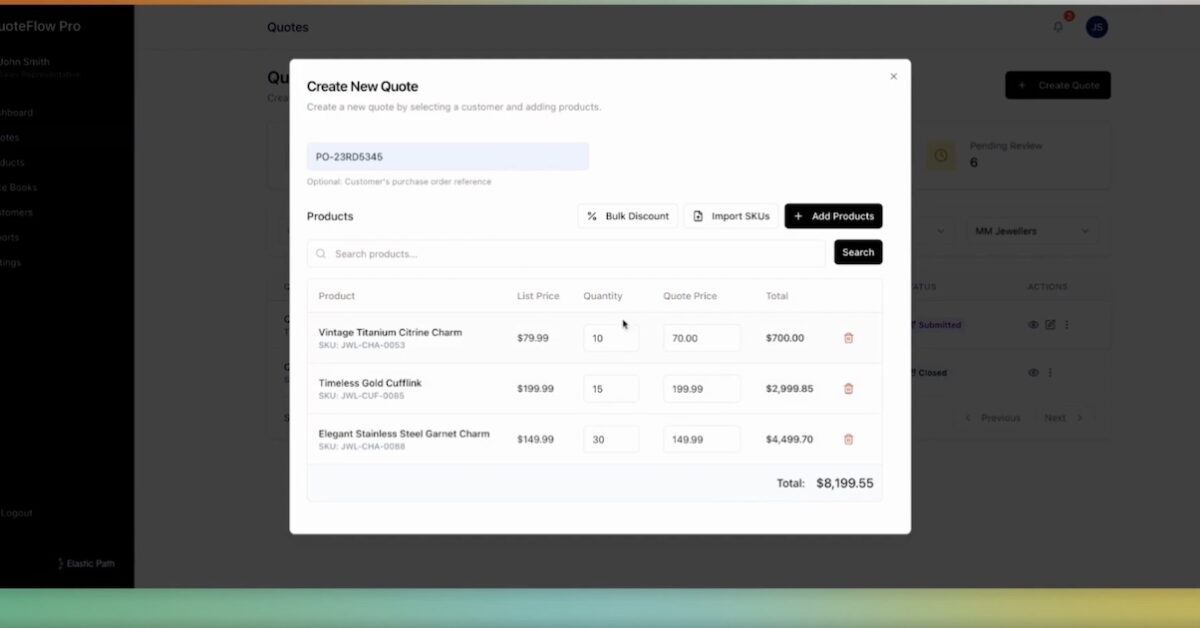1200x628 pixels.
Task: Click the magnifier icon in product search
Action: tap(321, 254)
